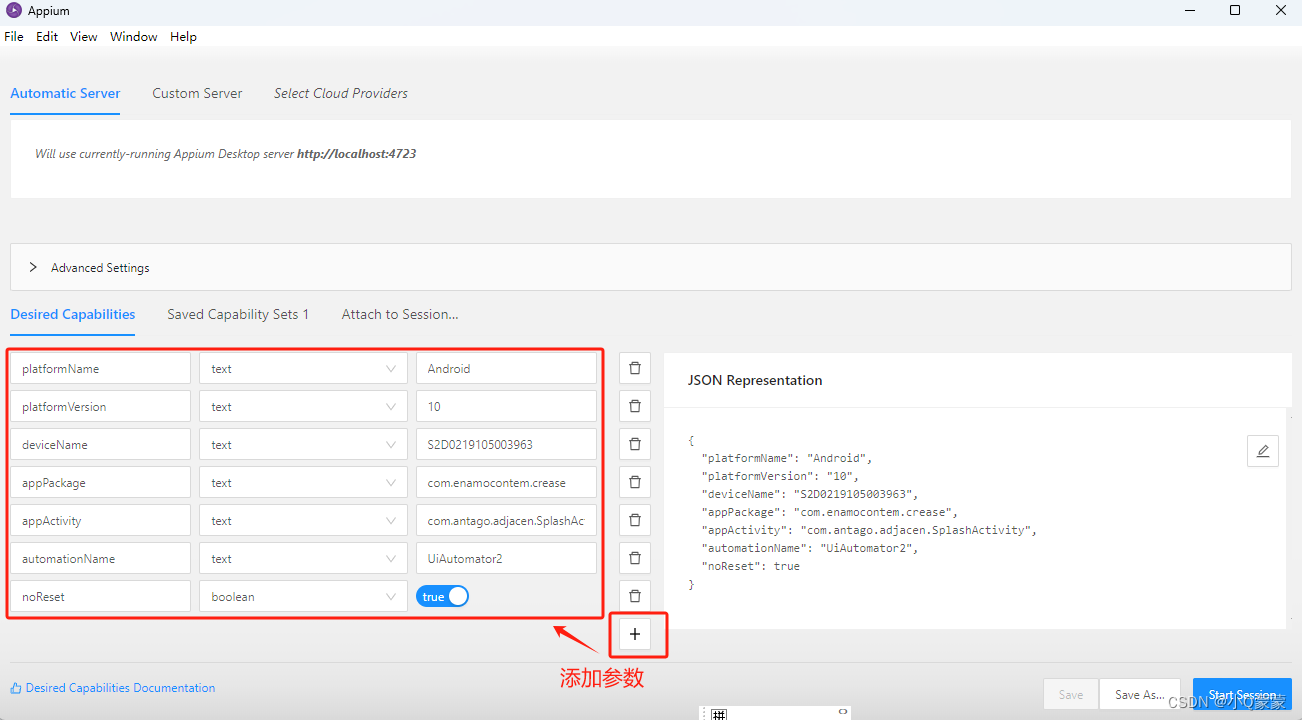Click the deviceName name field
Image resolution: width=1302 pixels, height=720 pixels.
(100, 444)
